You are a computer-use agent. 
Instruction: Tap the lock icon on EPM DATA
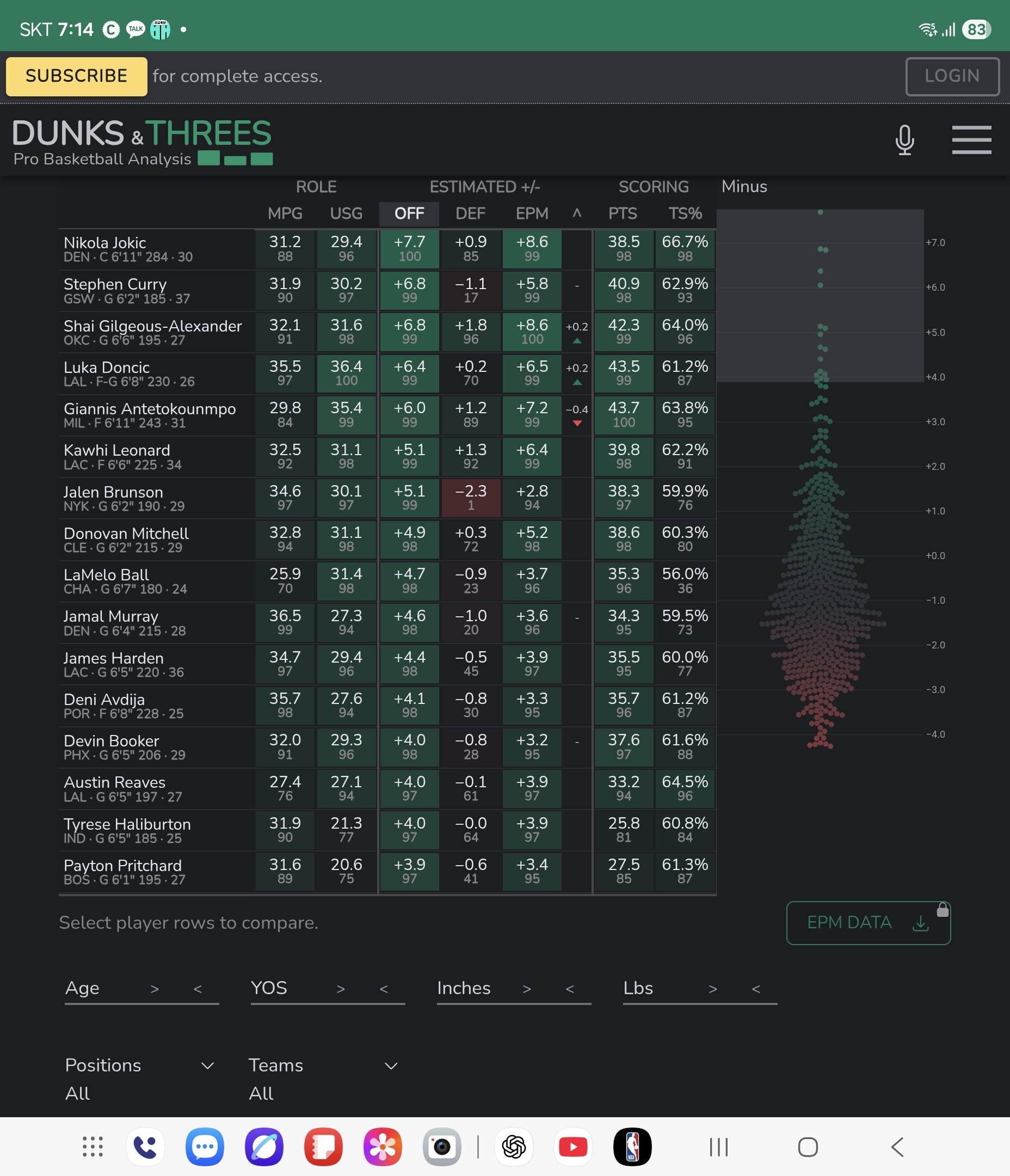pyautogui.click(x=943, y=910)
